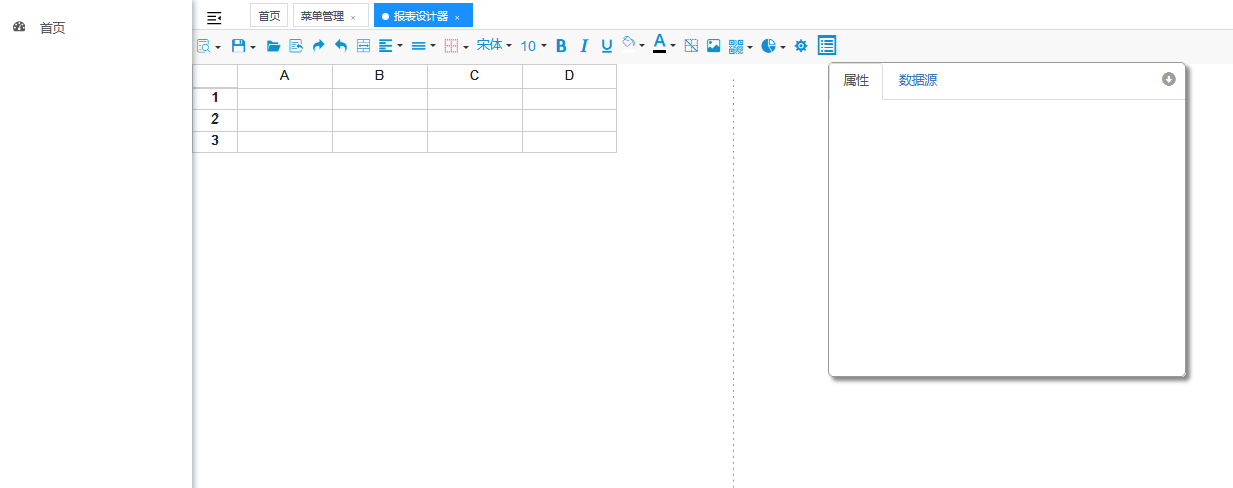Expand the barcode type dropdown arrow
The height and width of the screenshot is (488, 1233).
click(x=751, y=47)
